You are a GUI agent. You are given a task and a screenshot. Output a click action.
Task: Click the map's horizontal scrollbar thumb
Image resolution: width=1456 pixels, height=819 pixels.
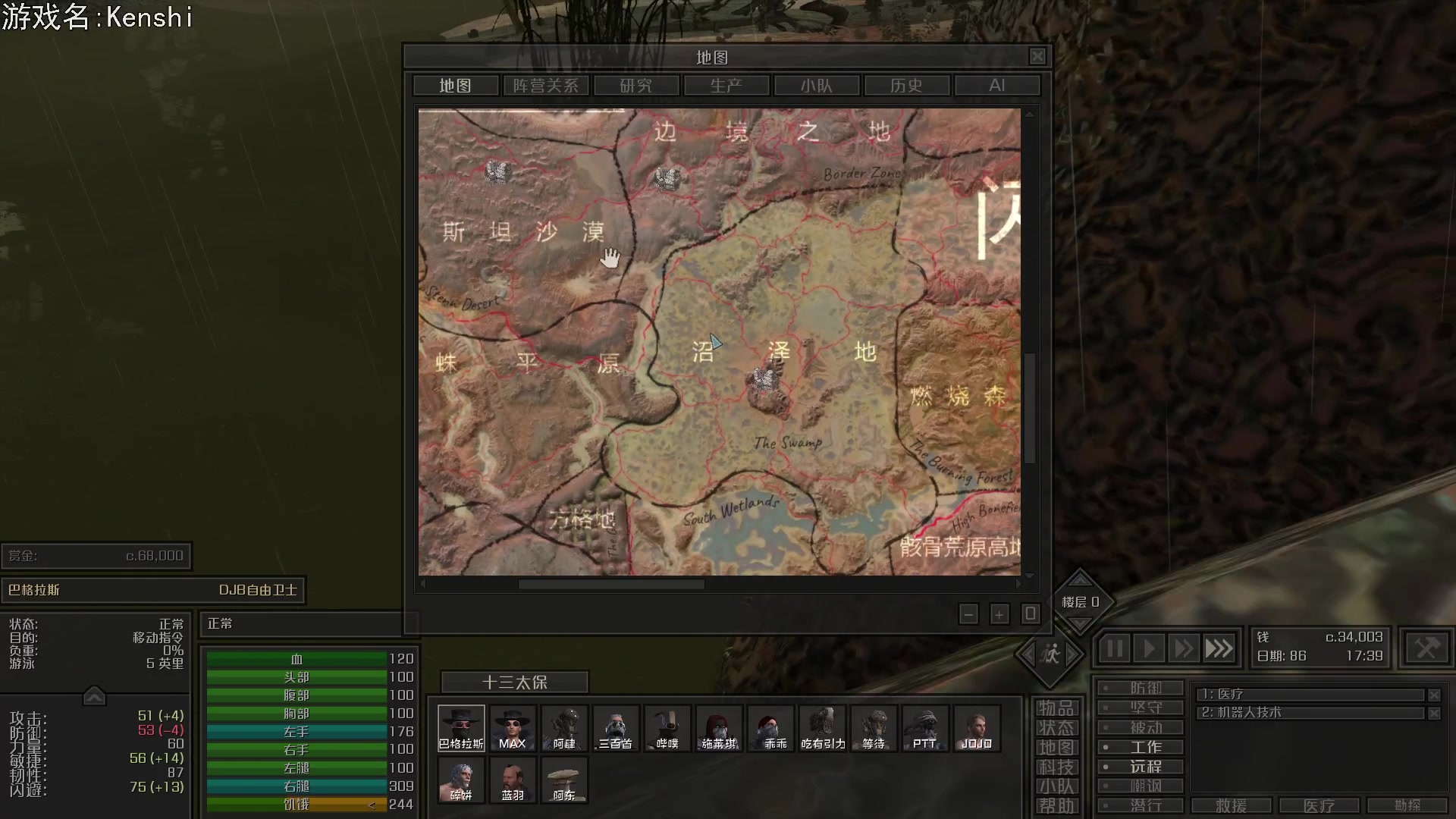pyautogui.click(x=611, y=584)
